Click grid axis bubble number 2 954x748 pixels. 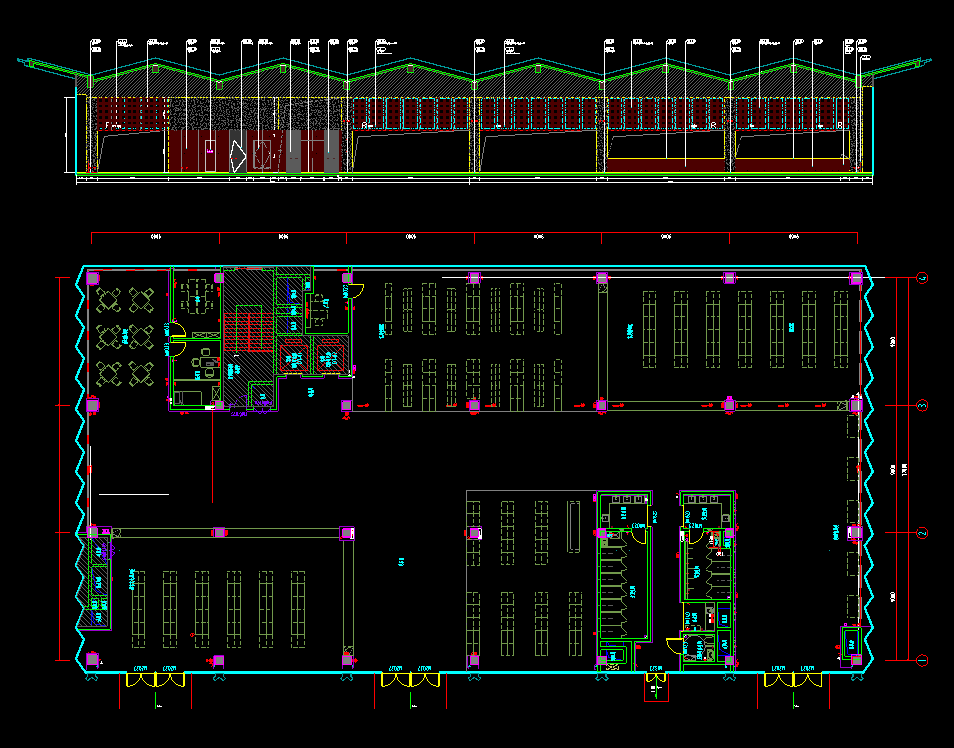pyautogui.click(x=923, y=532)
